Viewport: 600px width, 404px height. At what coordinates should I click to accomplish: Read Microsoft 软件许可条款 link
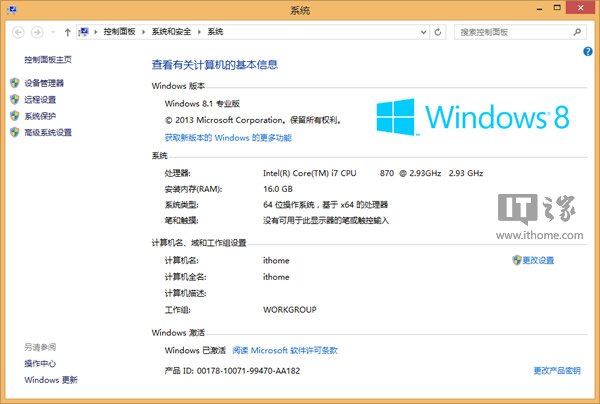(x=285, y=350)
